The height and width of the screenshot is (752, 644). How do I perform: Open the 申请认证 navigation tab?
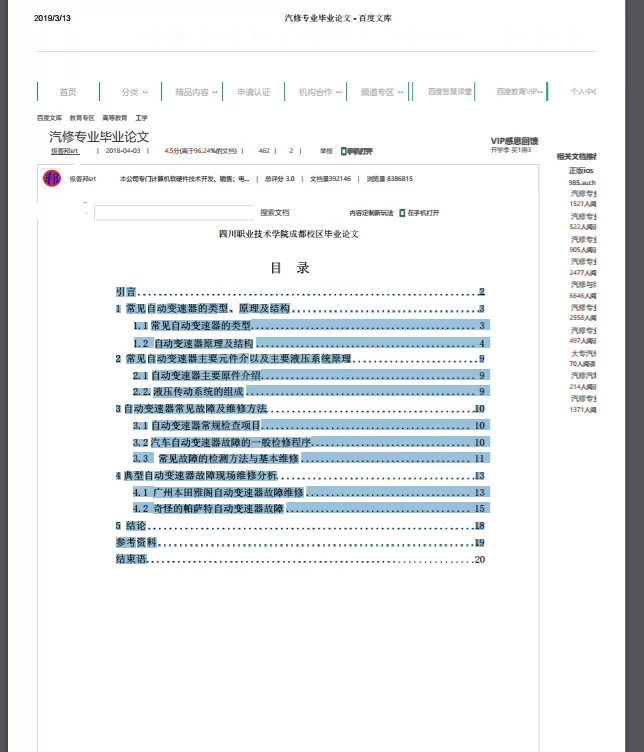[254, 92]
